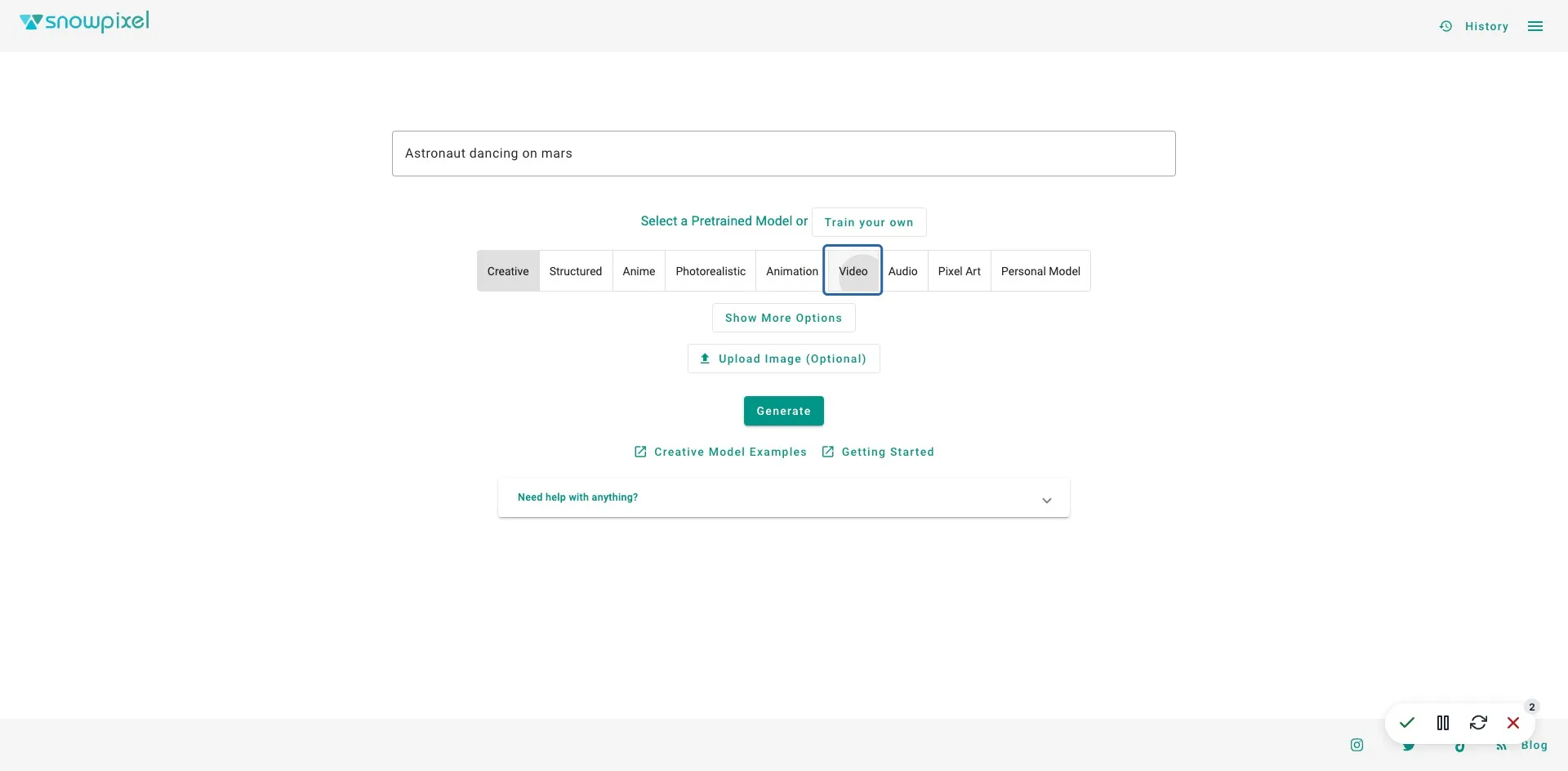This screenshot has width=1568, height=771.
Task: Click the pause icon in floating toolbar
Action: pos(1443,723)
